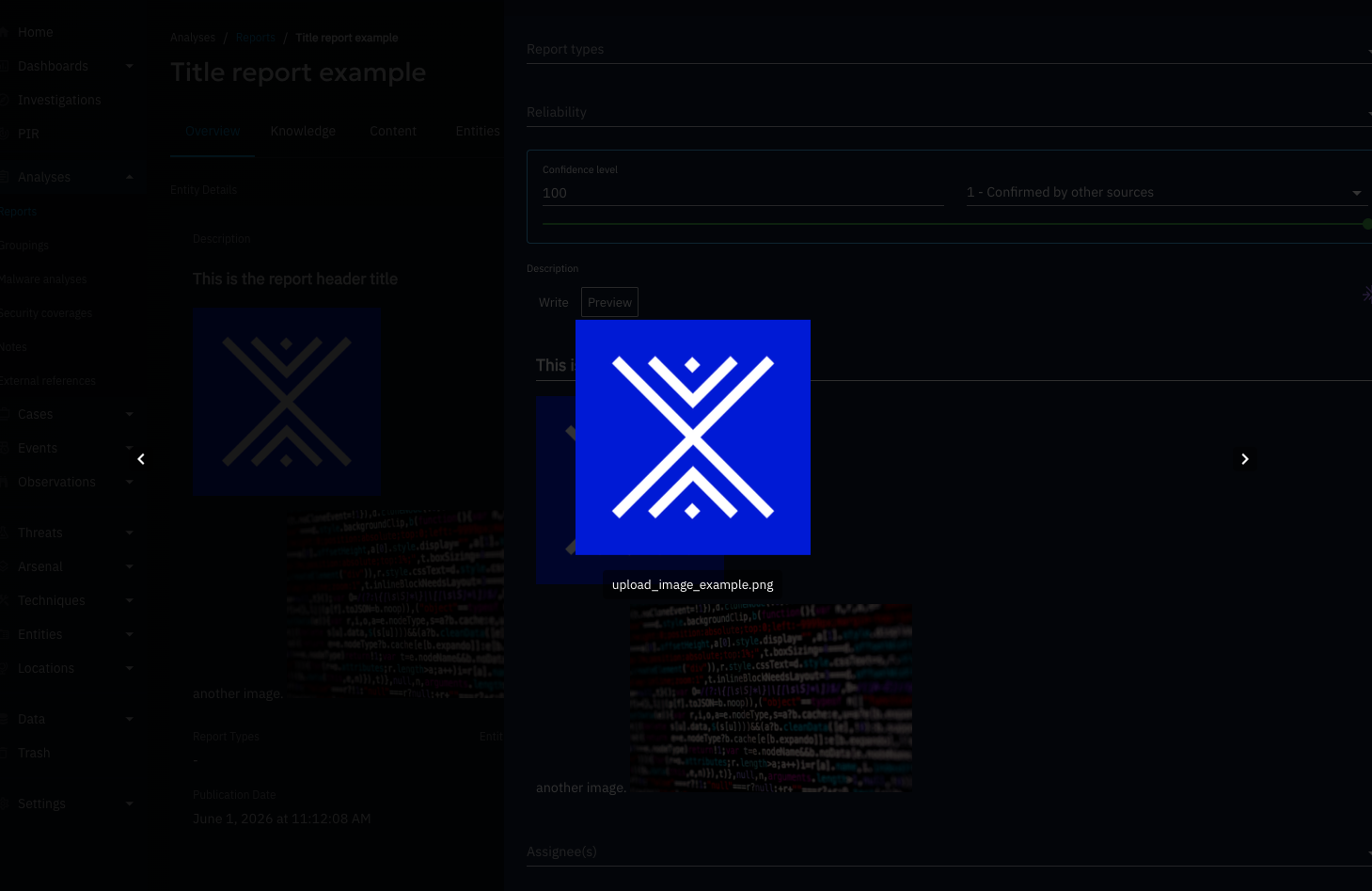Open Events in the sidebar
Screen dimensions: 1372x891
(x=38, y=448)
